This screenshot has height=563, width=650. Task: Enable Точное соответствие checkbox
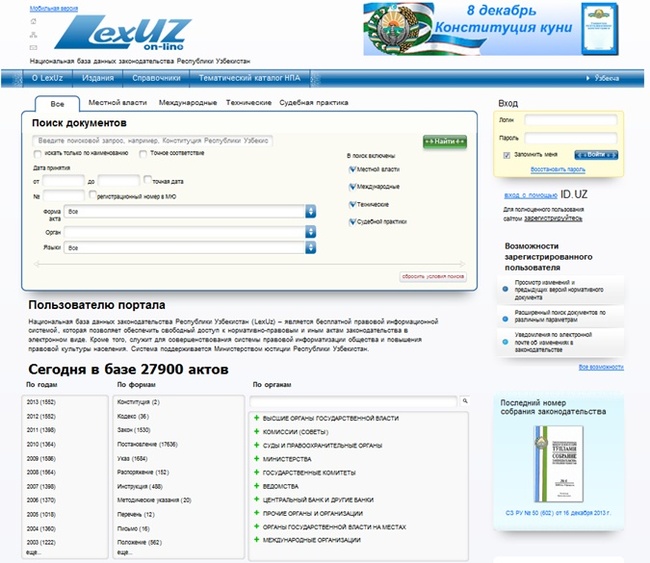pos(143,154)
